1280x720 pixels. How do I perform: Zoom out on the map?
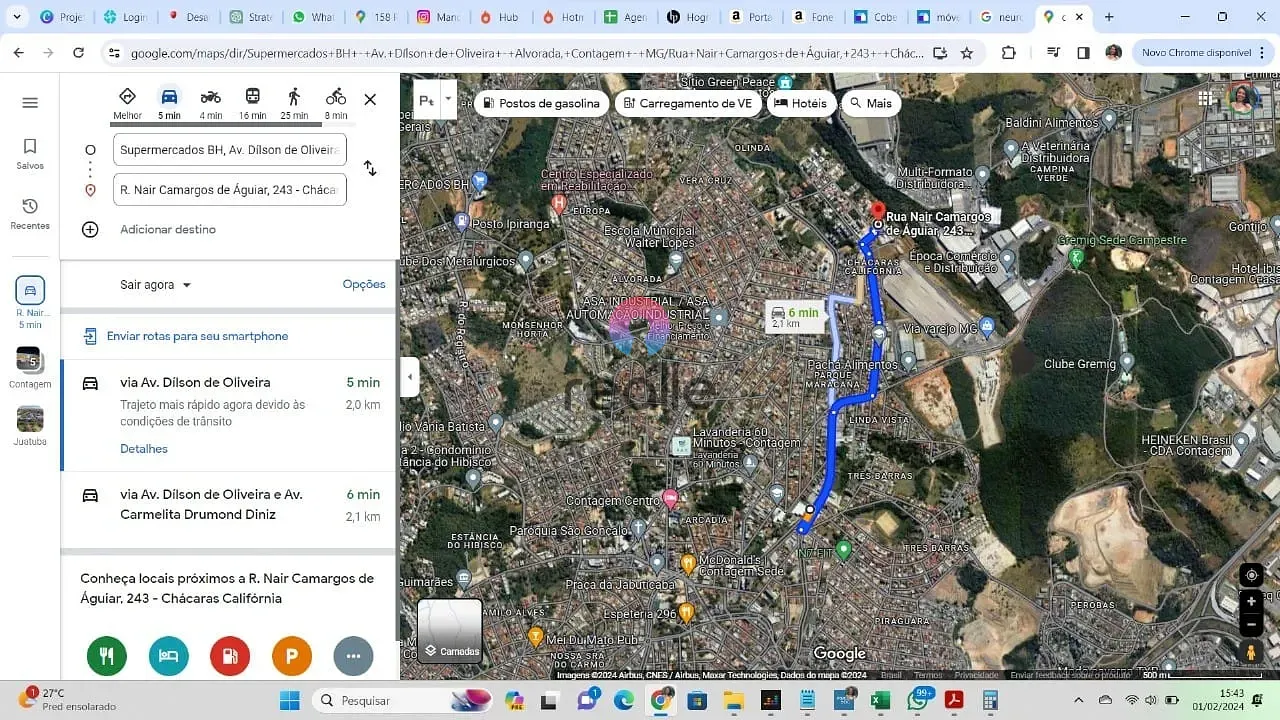[x=1251, y=624]
